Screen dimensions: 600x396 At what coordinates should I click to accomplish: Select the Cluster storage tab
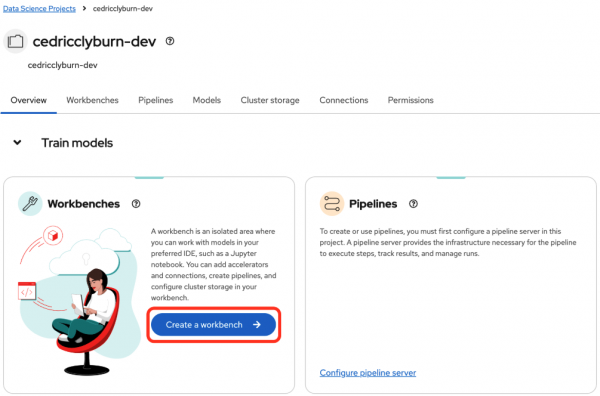coord(270,100)
